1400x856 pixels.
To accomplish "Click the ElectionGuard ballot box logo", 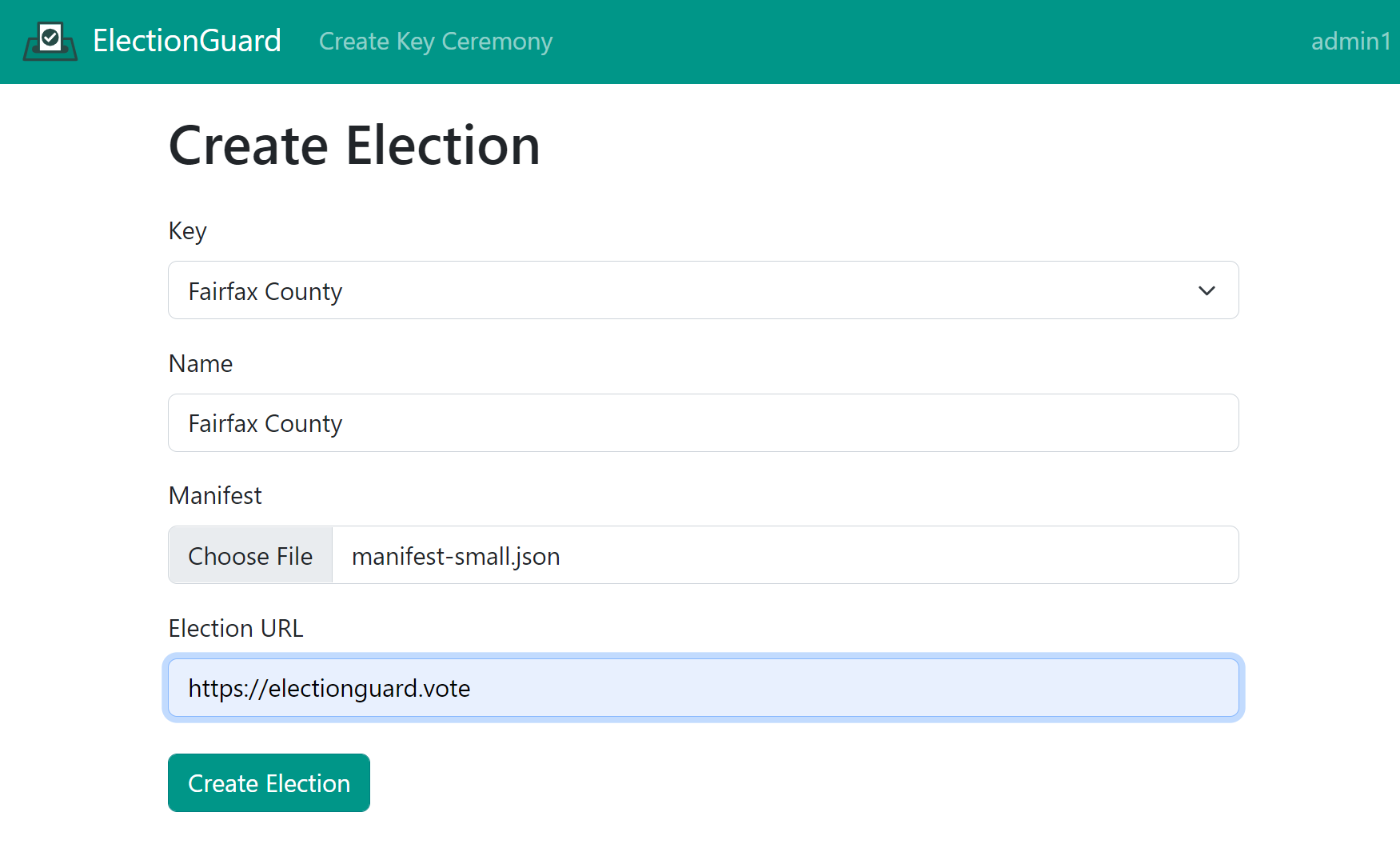I will pos(50,42).
